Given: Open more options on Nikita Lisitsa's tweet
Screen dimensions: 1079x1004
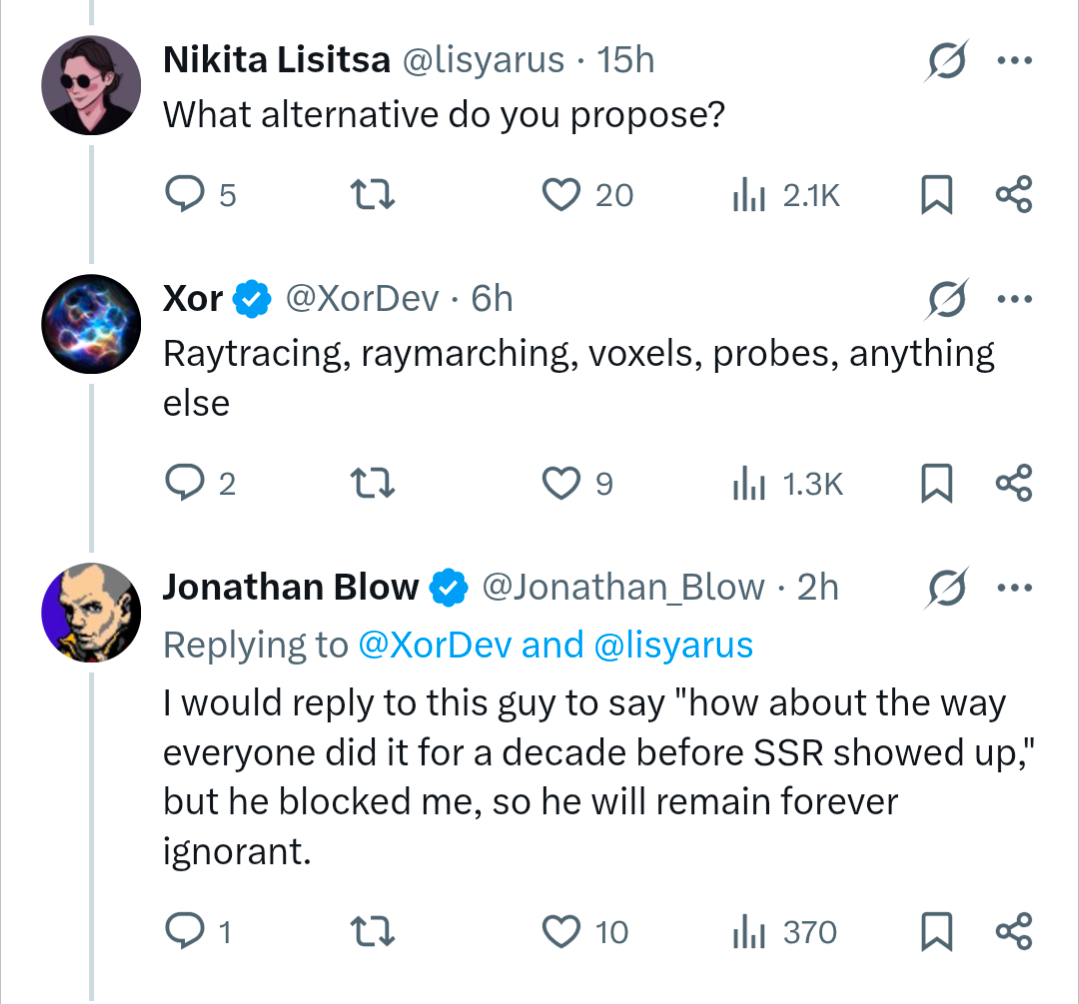Looking at the screenshot, I should (x=1013, y=61).
